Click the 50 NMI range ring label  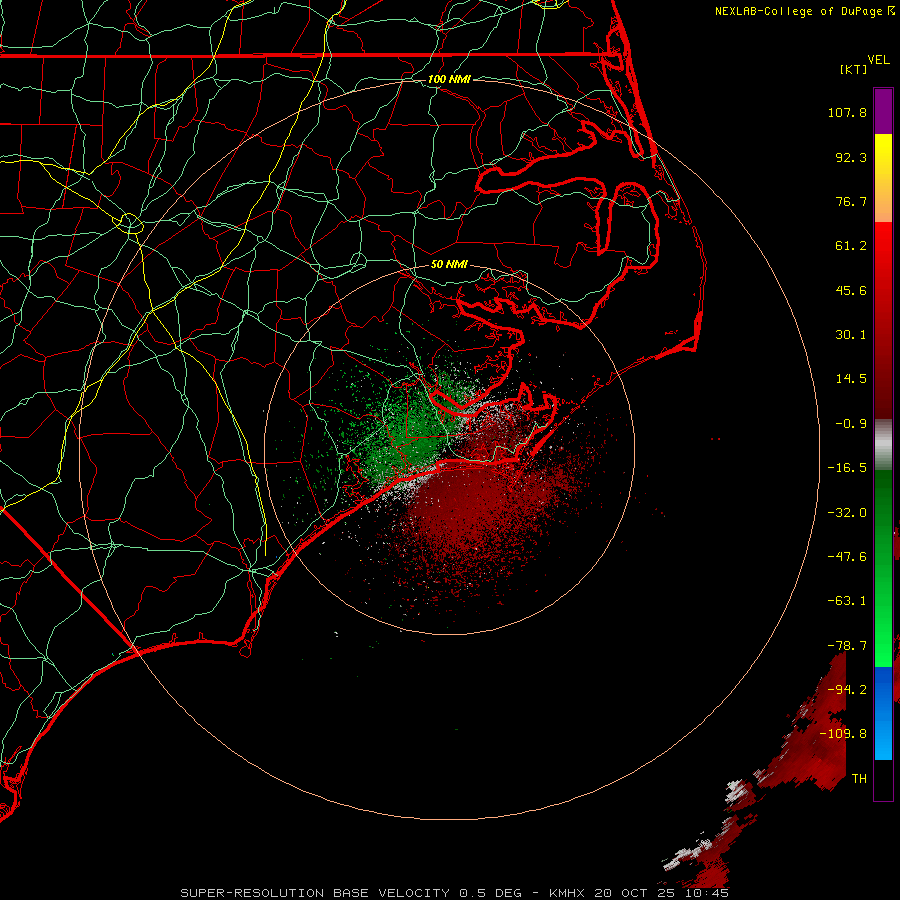tap(449, 264)
